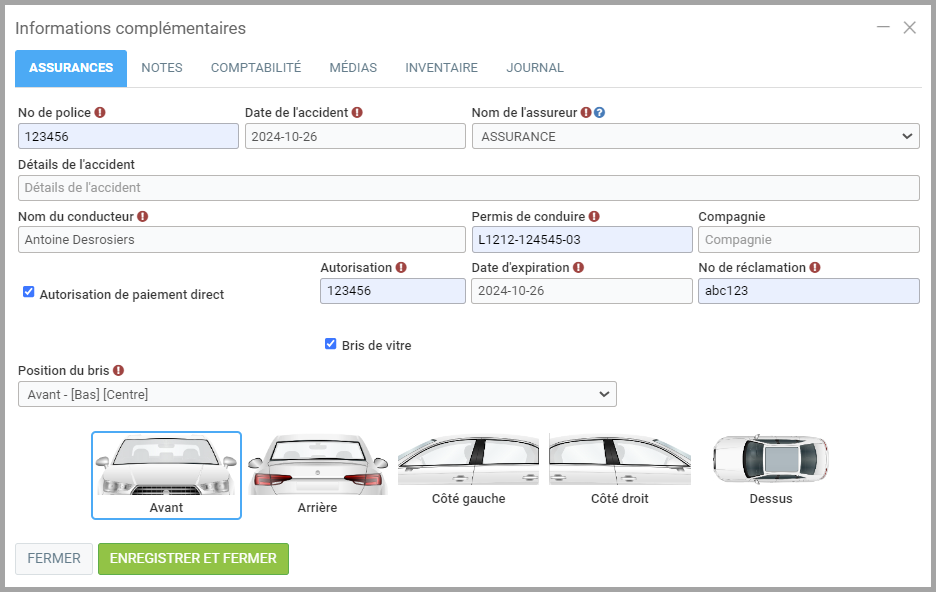This screenshot has height=592, width=936.
Task: Switch to the Comptabilité tab
Action: click(x=255, y=68)
